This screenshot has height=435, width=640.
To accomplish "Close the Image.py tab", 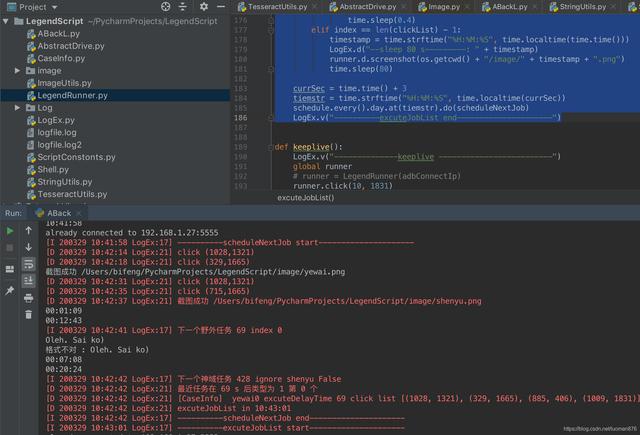I will tap(467, 7).
